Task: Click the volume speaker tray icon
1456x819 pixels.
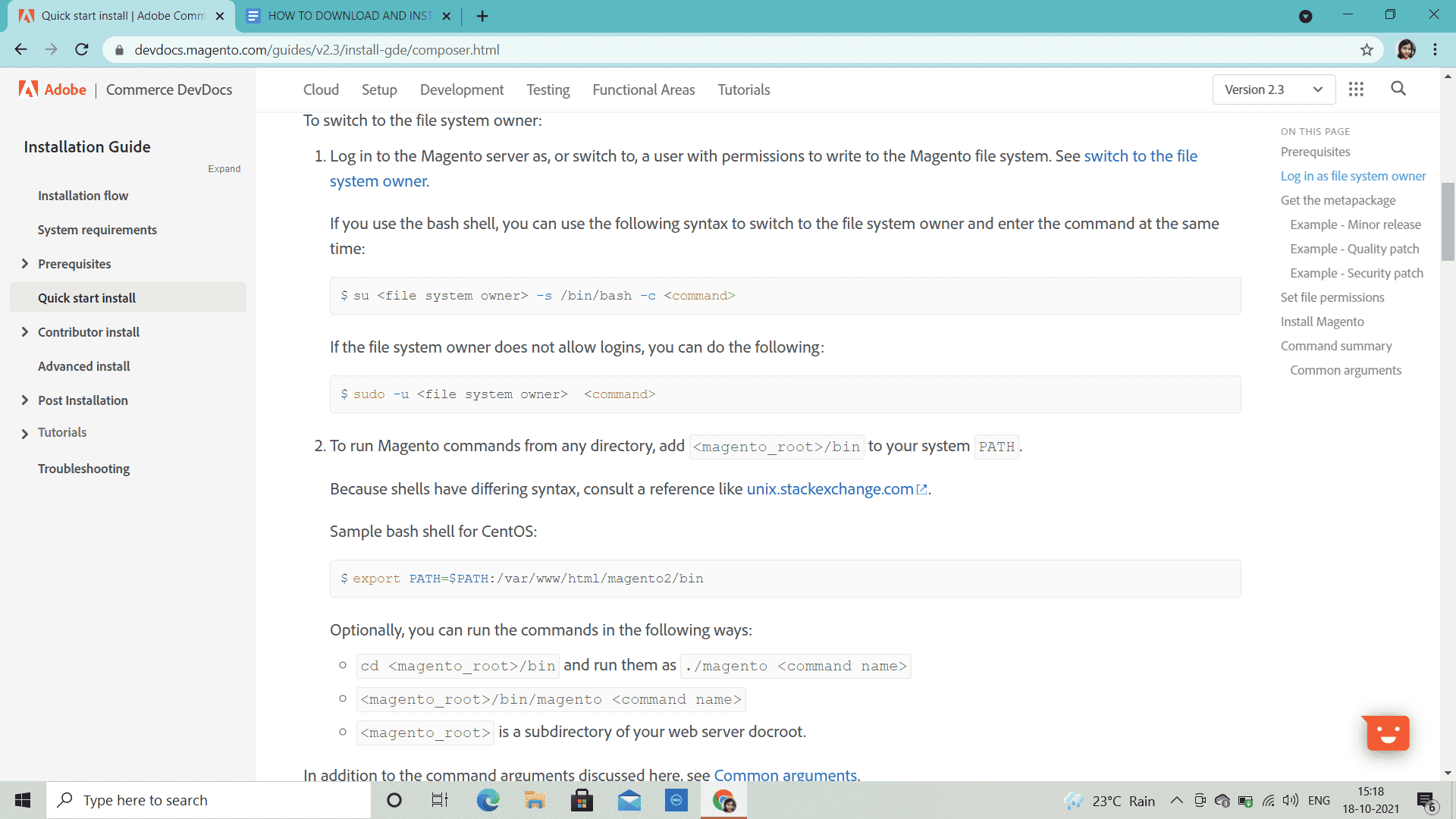Action: [1290, 800]
